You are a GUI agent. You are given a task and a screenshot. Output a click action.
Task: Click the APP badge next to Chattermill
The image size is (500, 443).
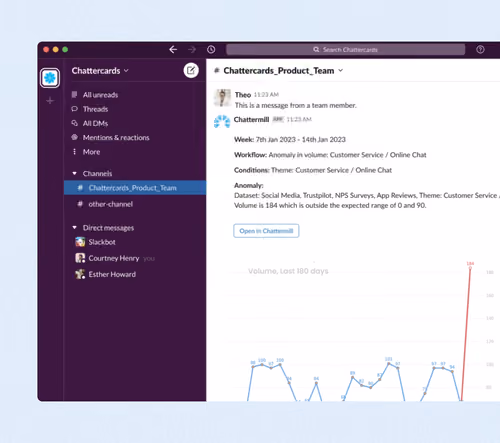point(278,119)
